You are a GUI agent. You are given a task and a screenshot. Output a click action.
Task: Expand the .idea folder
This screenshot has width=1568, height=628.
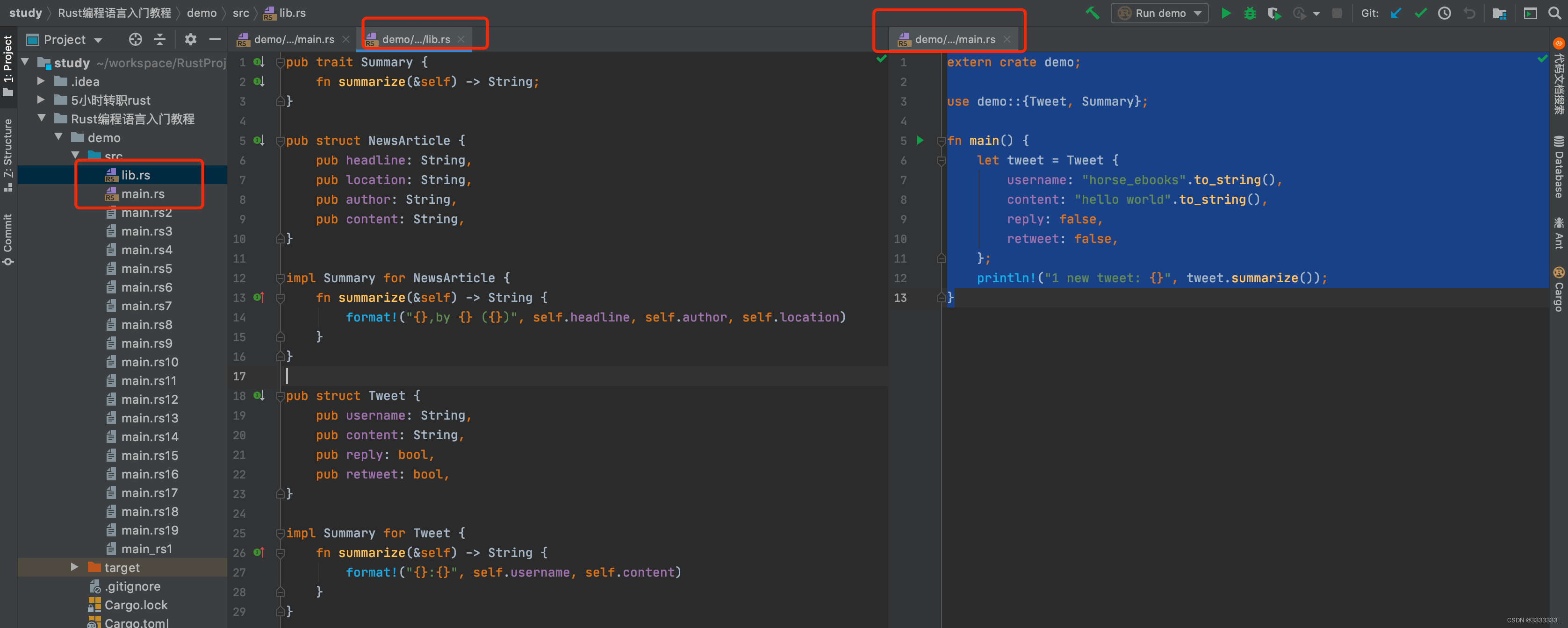tap(41, 82)
